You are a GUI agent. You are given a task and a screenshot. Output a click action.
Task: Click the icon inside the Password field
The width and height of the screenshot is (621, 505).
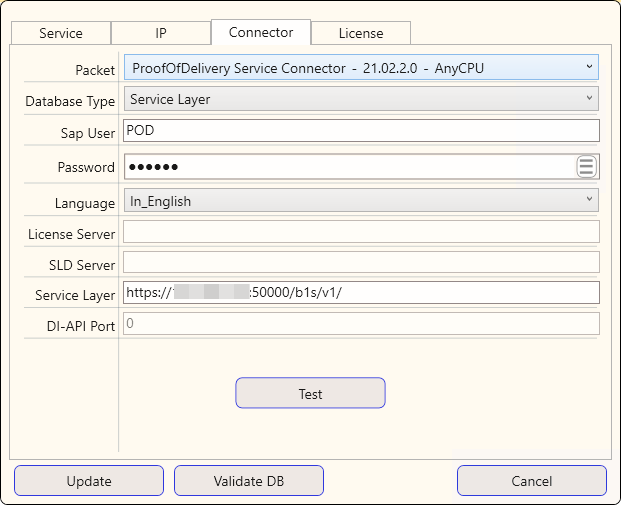coord(586,167)
